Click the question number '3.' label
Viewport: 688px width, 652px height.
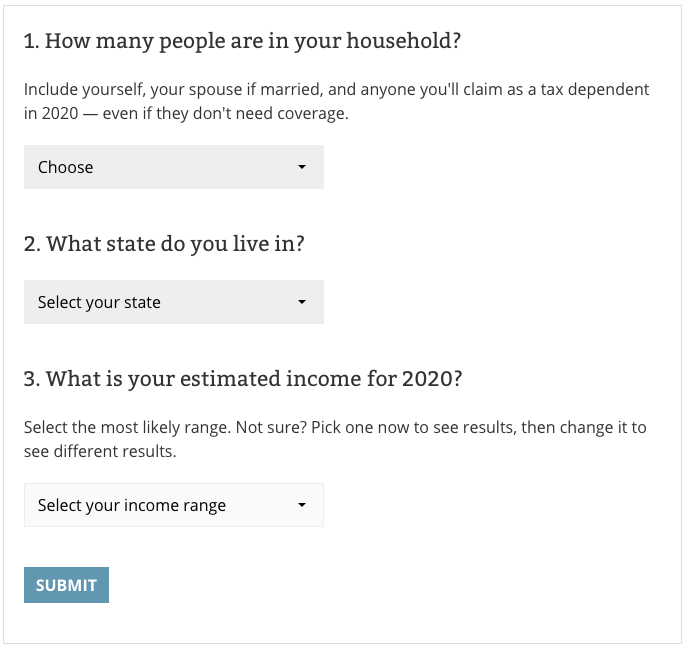coord(32,379)
